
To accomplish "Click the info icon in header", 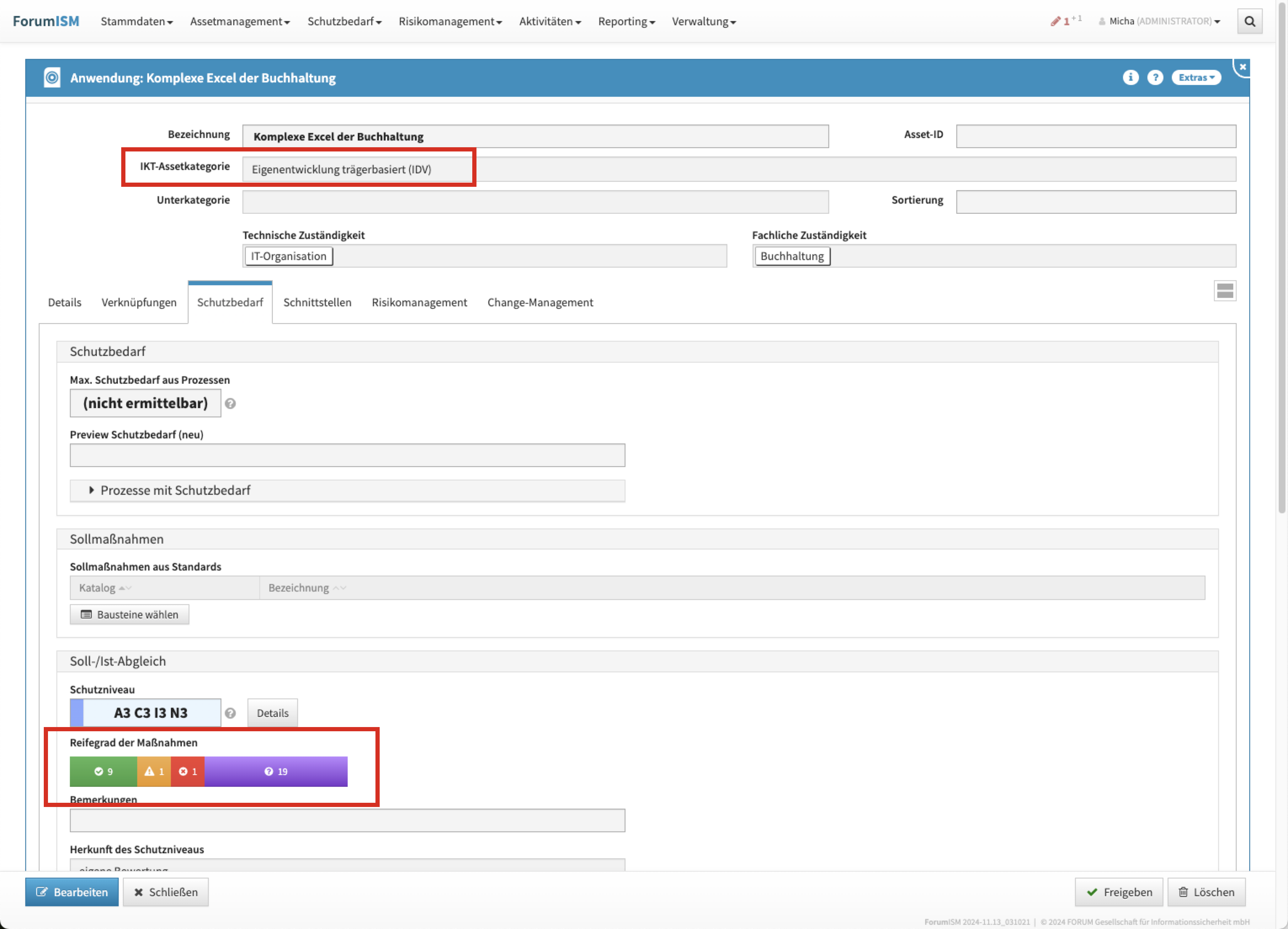I will (1130, 77).
